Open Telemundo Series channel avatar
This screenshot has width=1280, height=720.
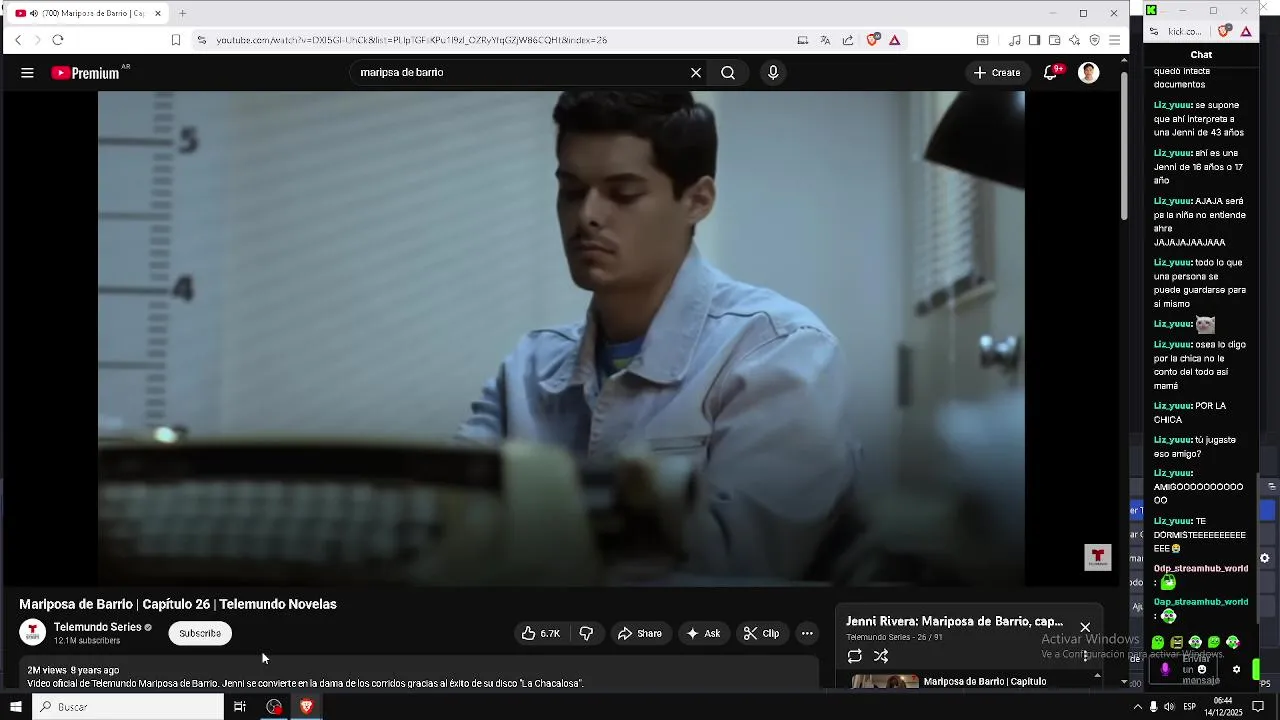[x=33, y=632]
